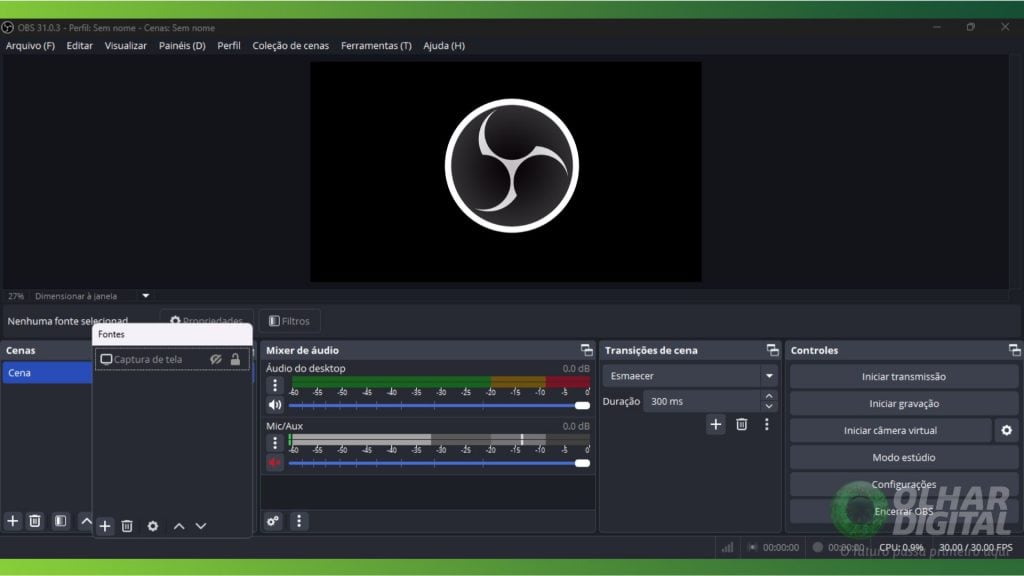Unmute the Mic/Aux audio channel

tap(275, 462)
